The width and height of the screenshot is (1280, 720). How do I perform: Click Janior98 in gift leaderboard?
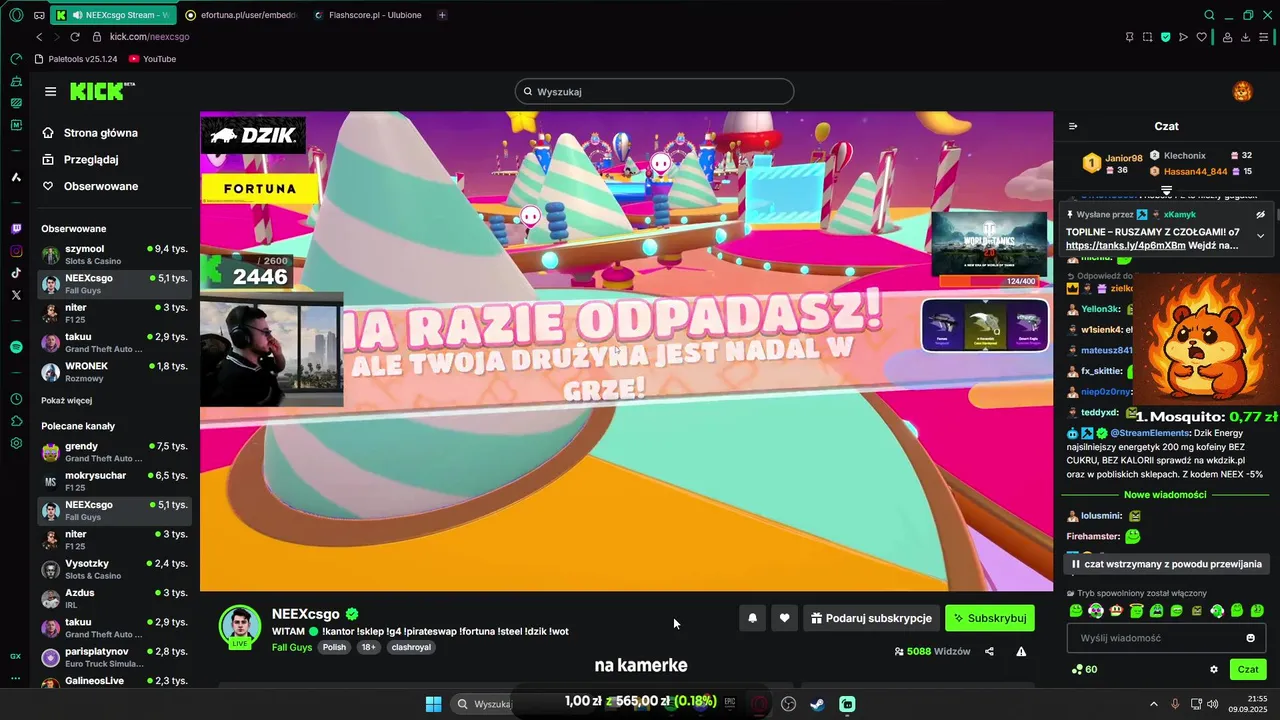pyautogui.click(x=1124, y=158)
